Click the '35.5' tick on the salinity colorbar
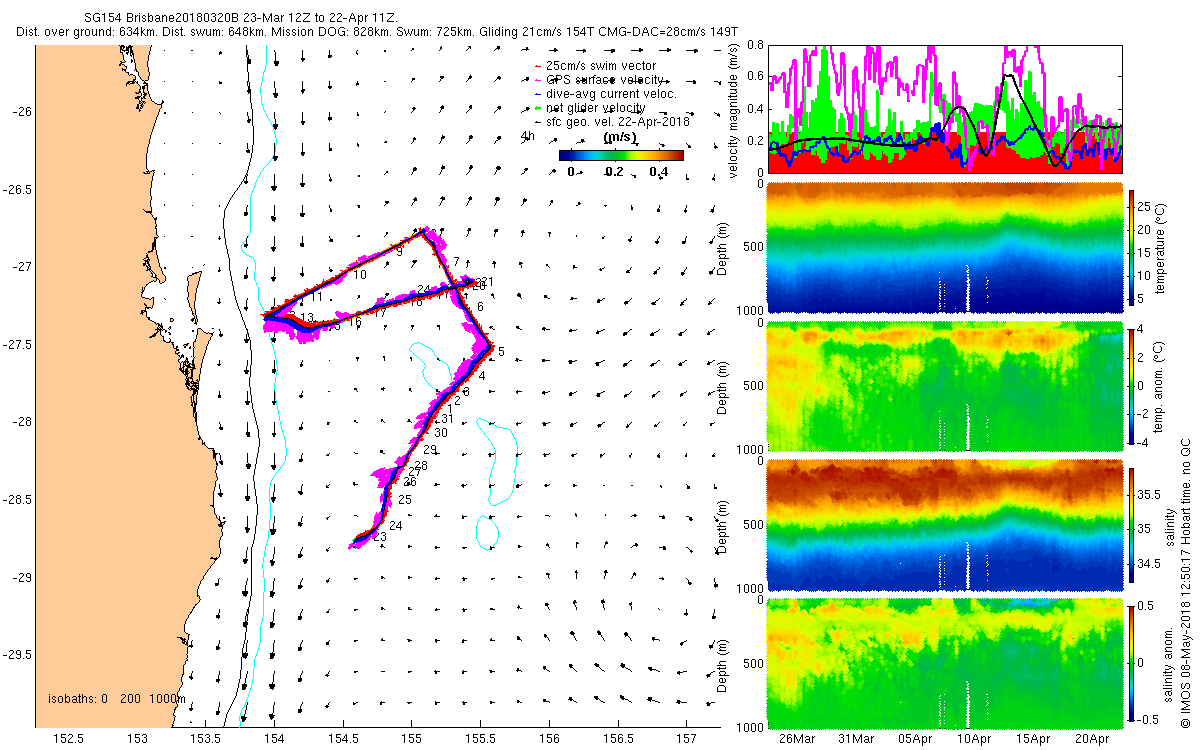 point(1149,494)
